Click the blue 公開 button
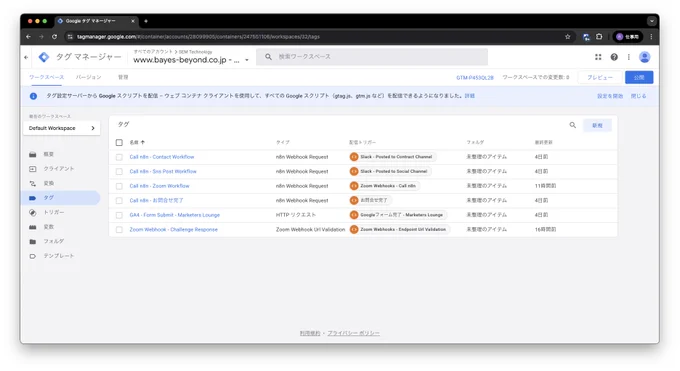This screenshot has height=371, width=680. 639,77
